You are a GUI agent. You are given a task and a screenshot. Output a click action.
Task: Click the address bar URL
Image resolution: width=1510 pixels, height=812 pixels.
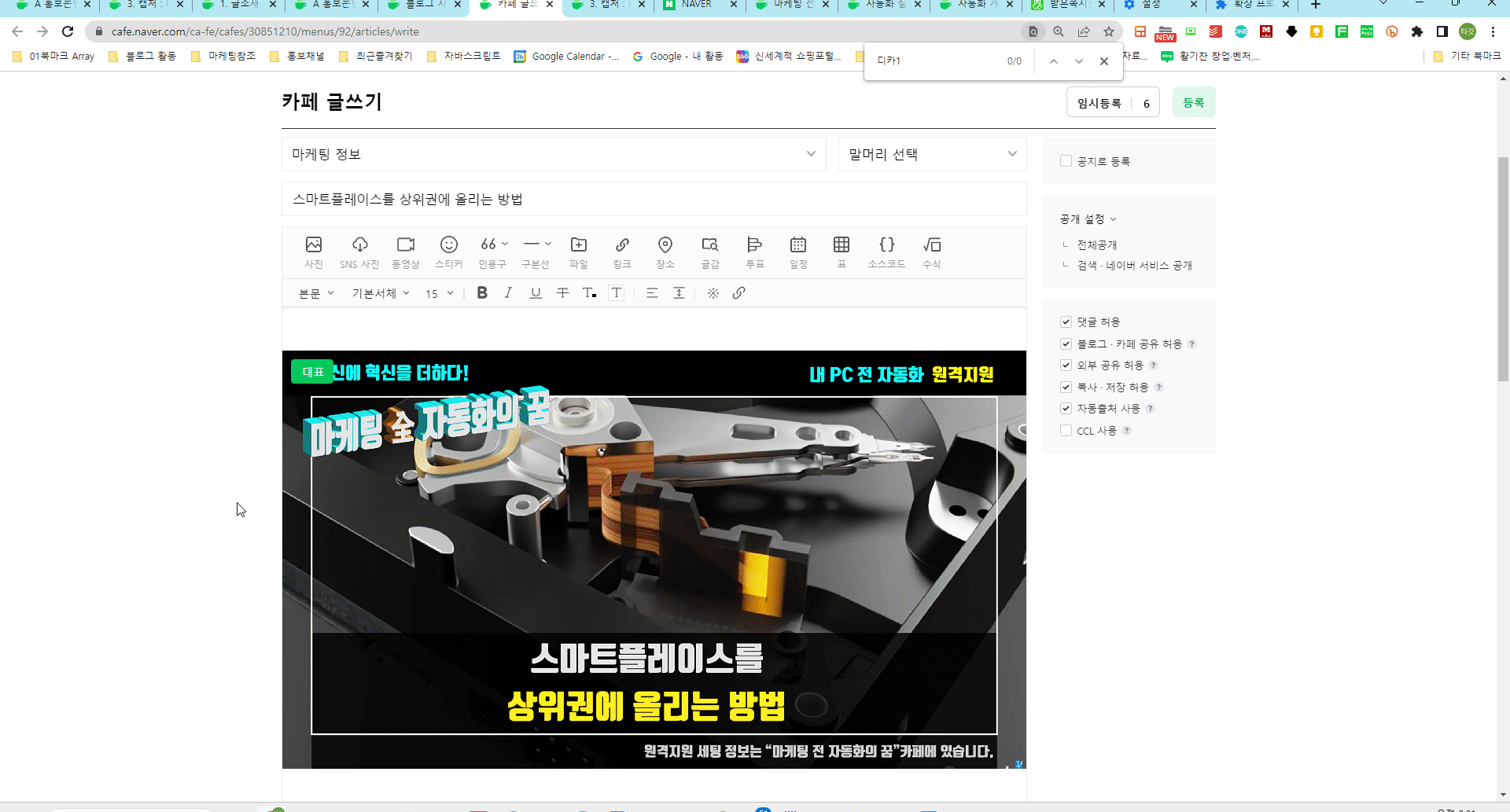click(x=265, y=31)
